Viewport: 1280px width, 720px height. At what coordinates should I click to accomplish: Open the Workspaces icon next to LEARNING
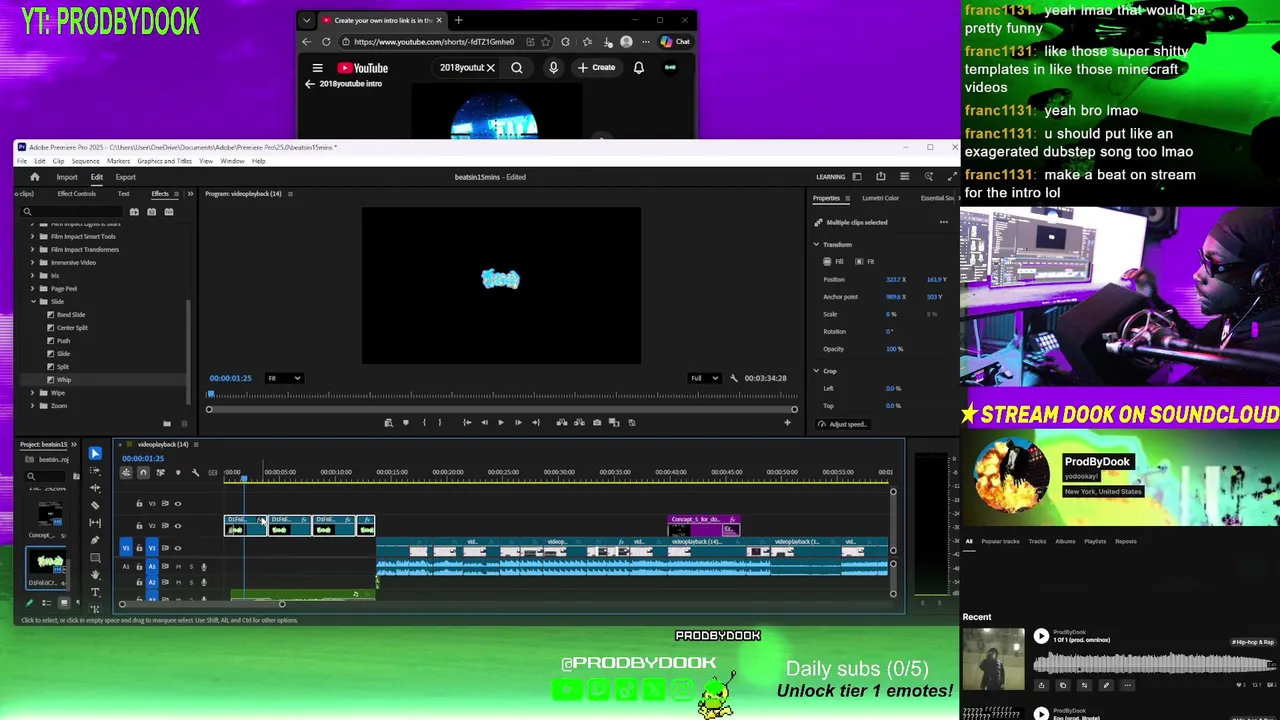pos(857,177)
